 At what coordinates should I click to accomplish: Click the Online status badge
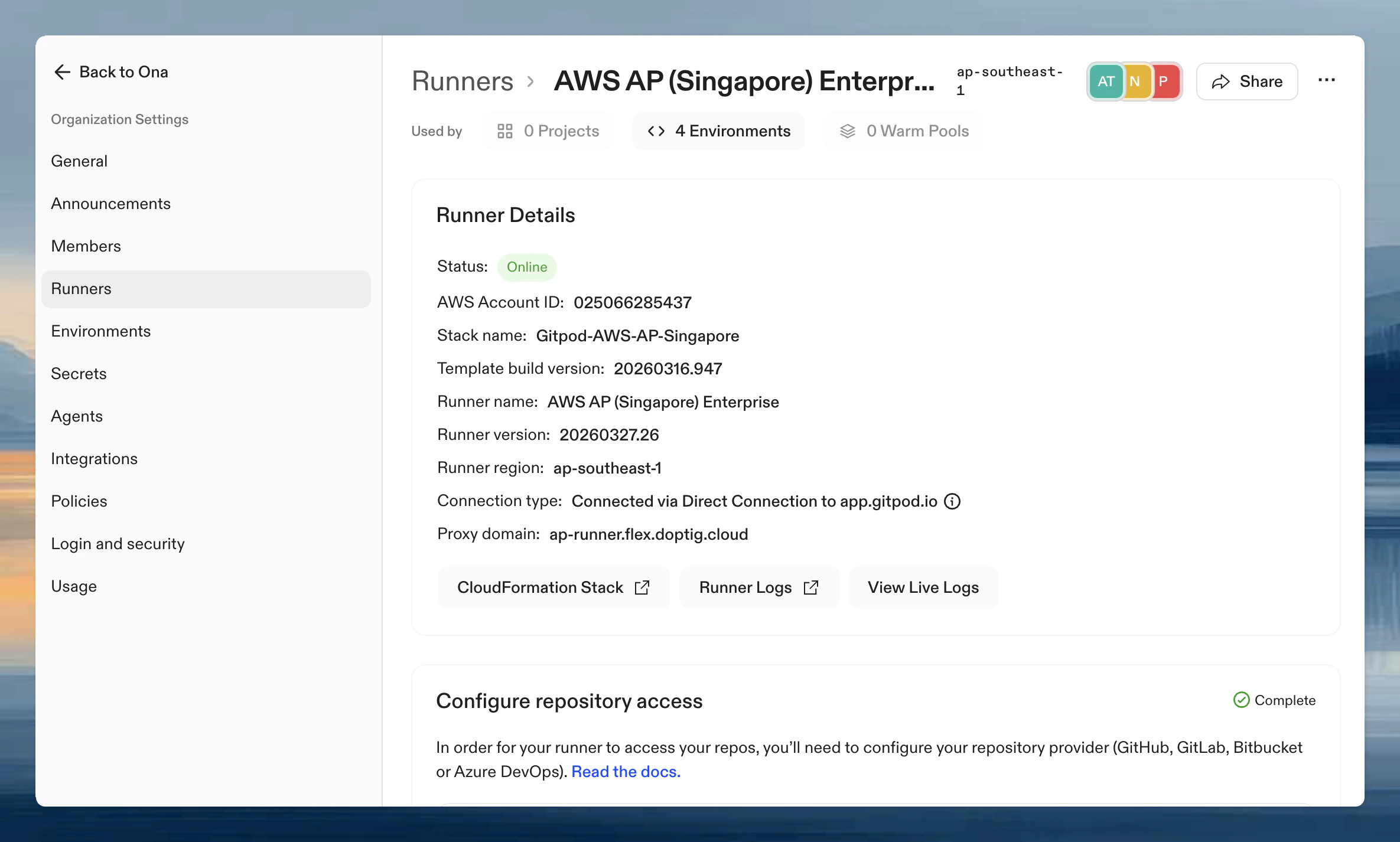(526, 267)
